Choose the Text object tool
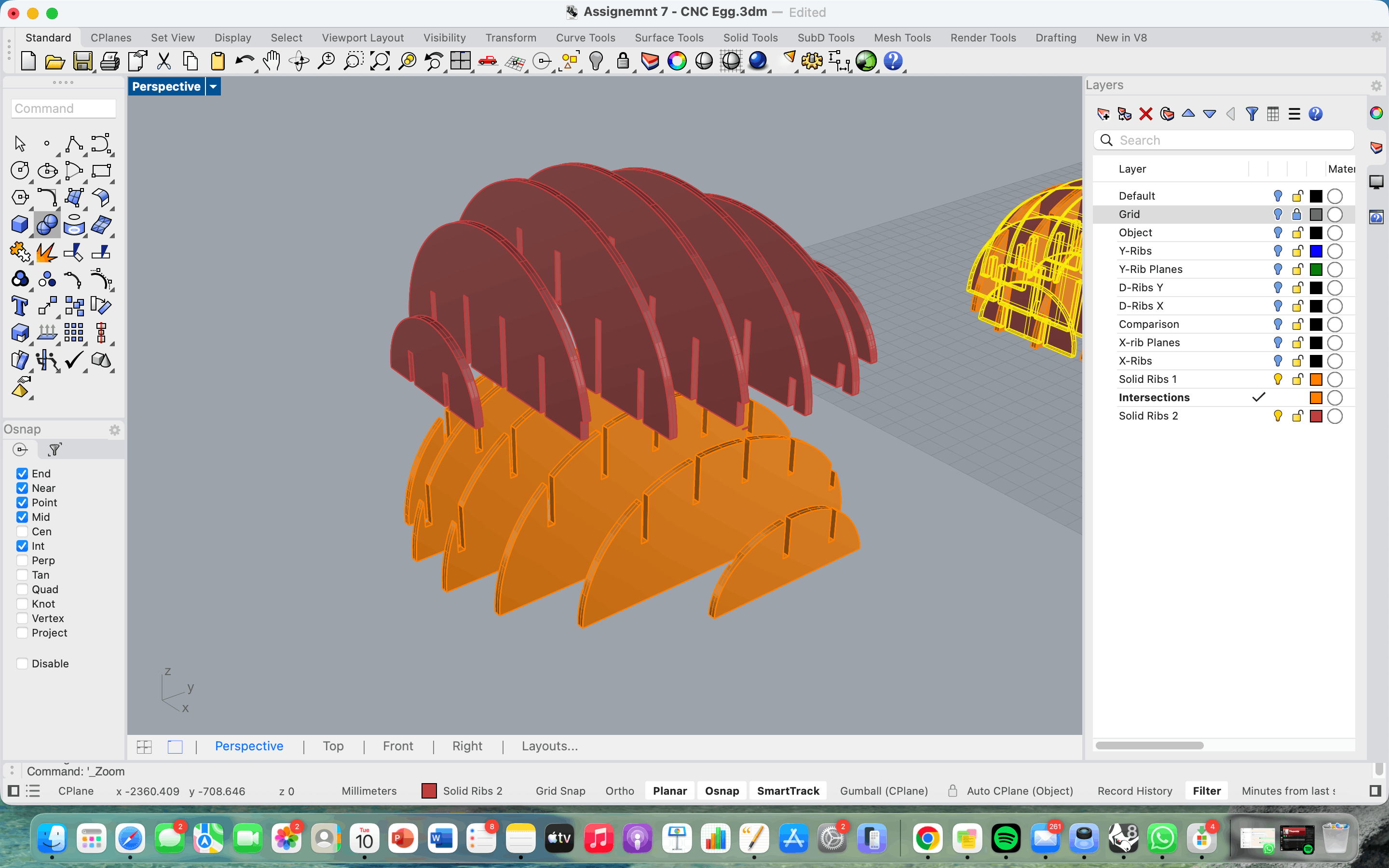This screenshot has width=1389, height=868. click(x=19, y=306)
